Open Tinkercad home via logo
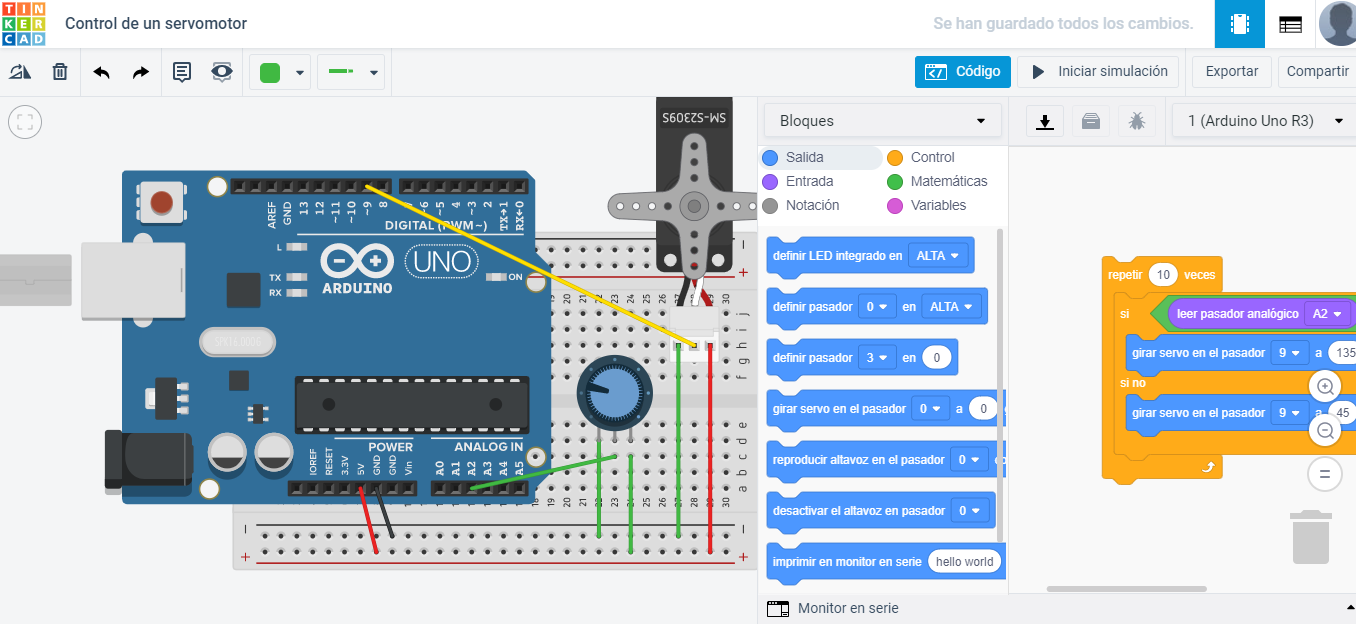 22,23
